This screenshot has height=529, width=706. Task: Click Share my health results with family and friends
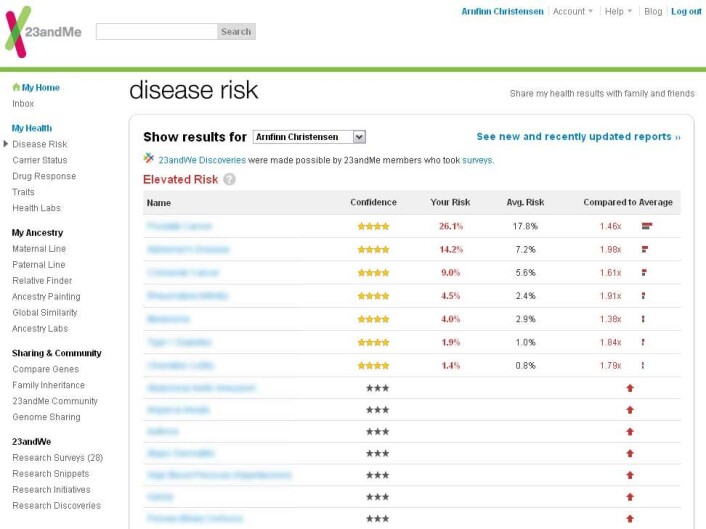[x=602, y=94]
